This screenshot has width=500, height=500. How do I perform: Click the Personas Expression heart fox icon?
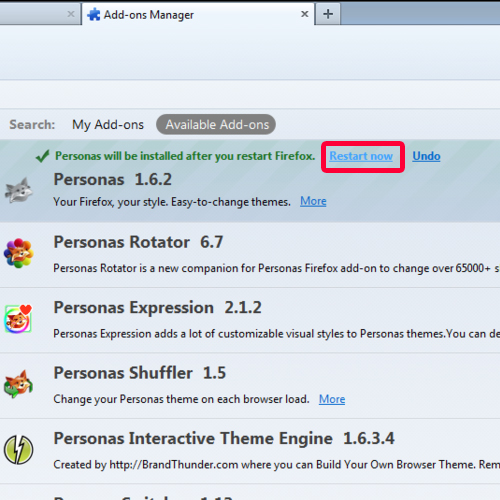[18, 319]
